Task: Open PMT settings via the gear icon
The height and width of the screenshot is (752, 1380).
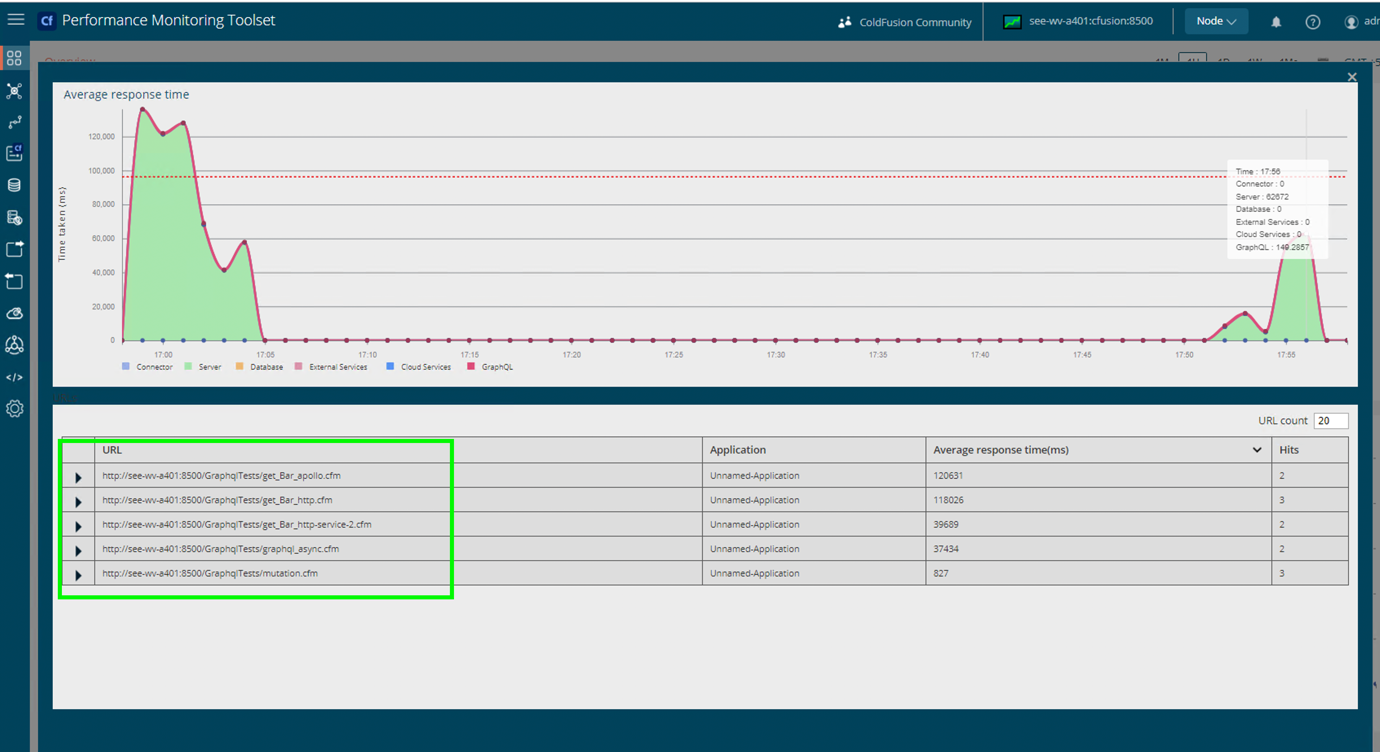Action: pos(14,408)
